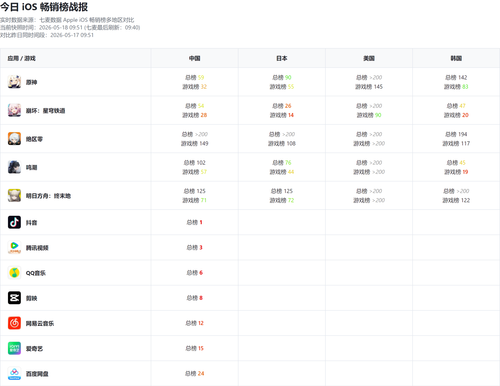
Task: Click 星穹铁道 Korea value 总榜 47
Action: (456, 106)
